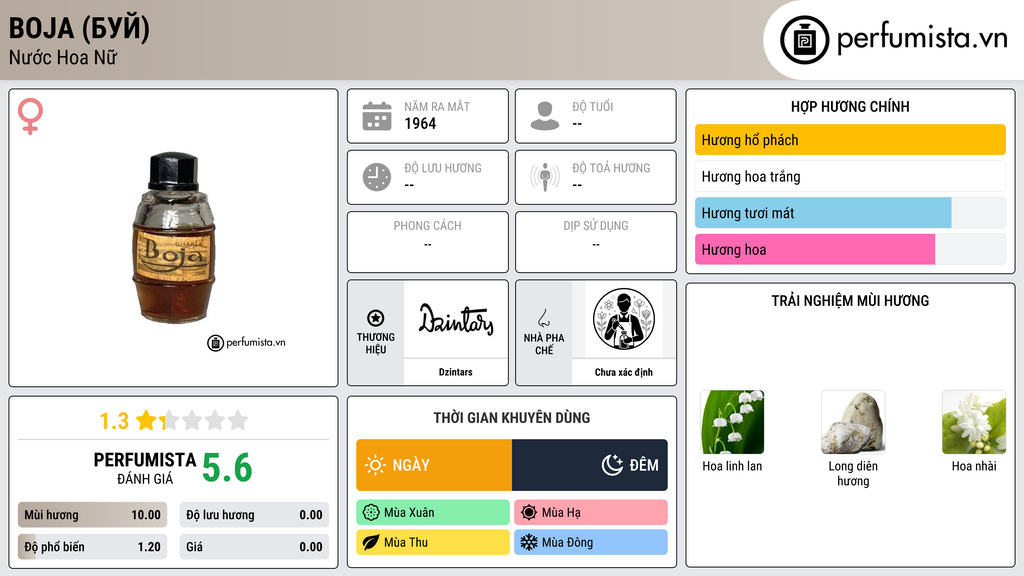Select the Mùa Đông season chip

pos(591,542)
